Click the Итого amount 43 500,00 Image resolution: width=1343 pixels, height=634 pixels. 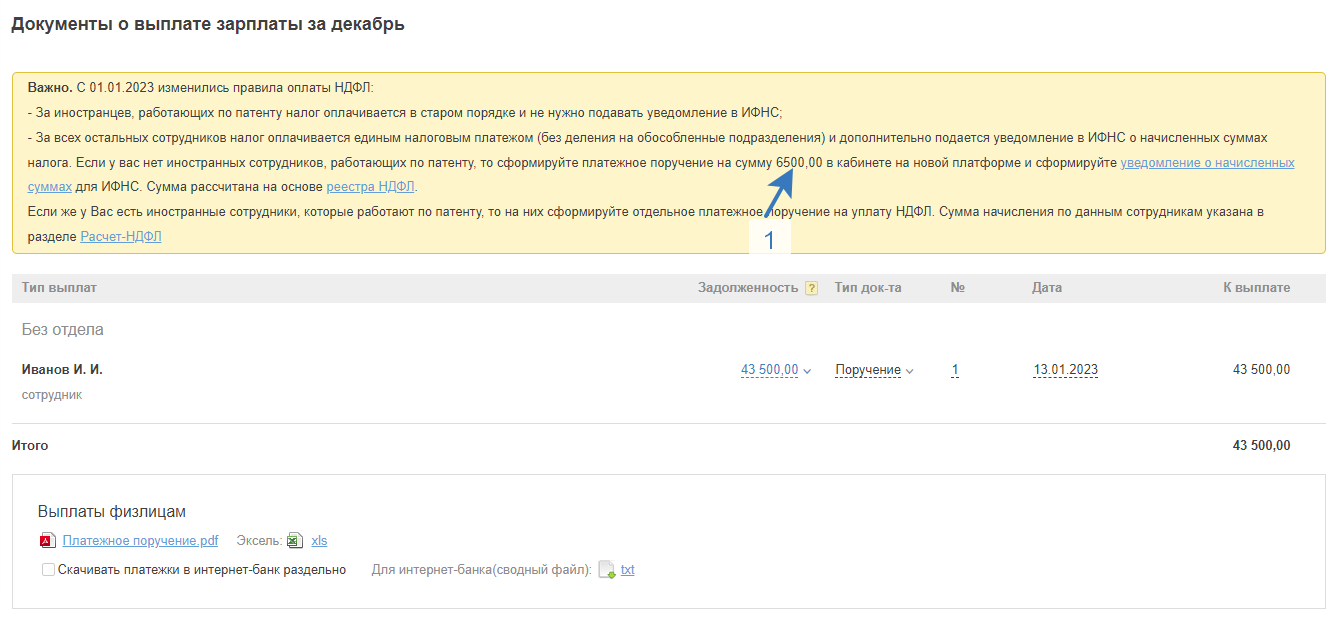pyautogui.click(x=1261, y=445)
